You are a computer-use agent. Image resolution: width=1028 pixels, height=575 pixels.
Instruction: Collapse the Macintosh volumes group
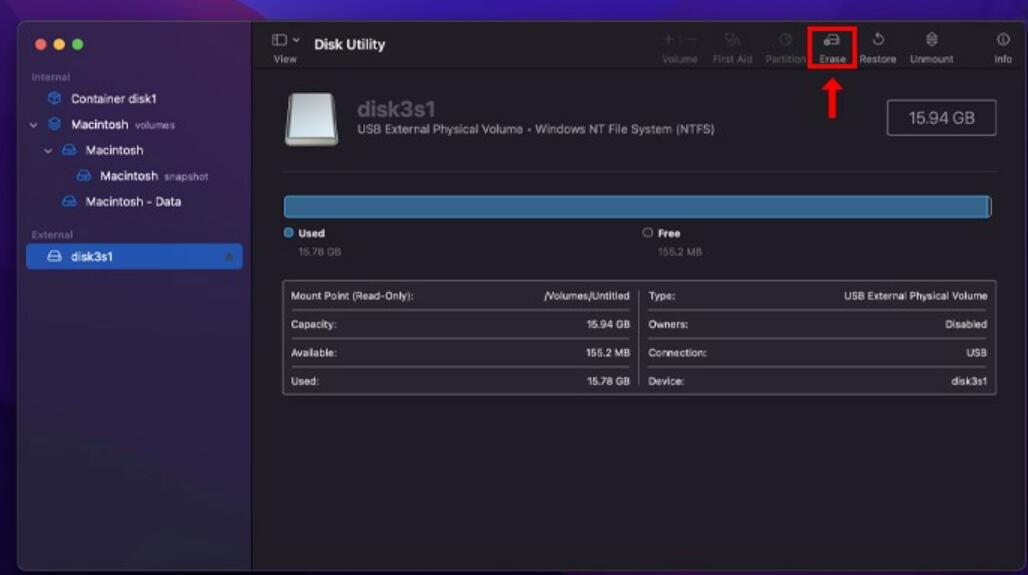tap(34, 125)
